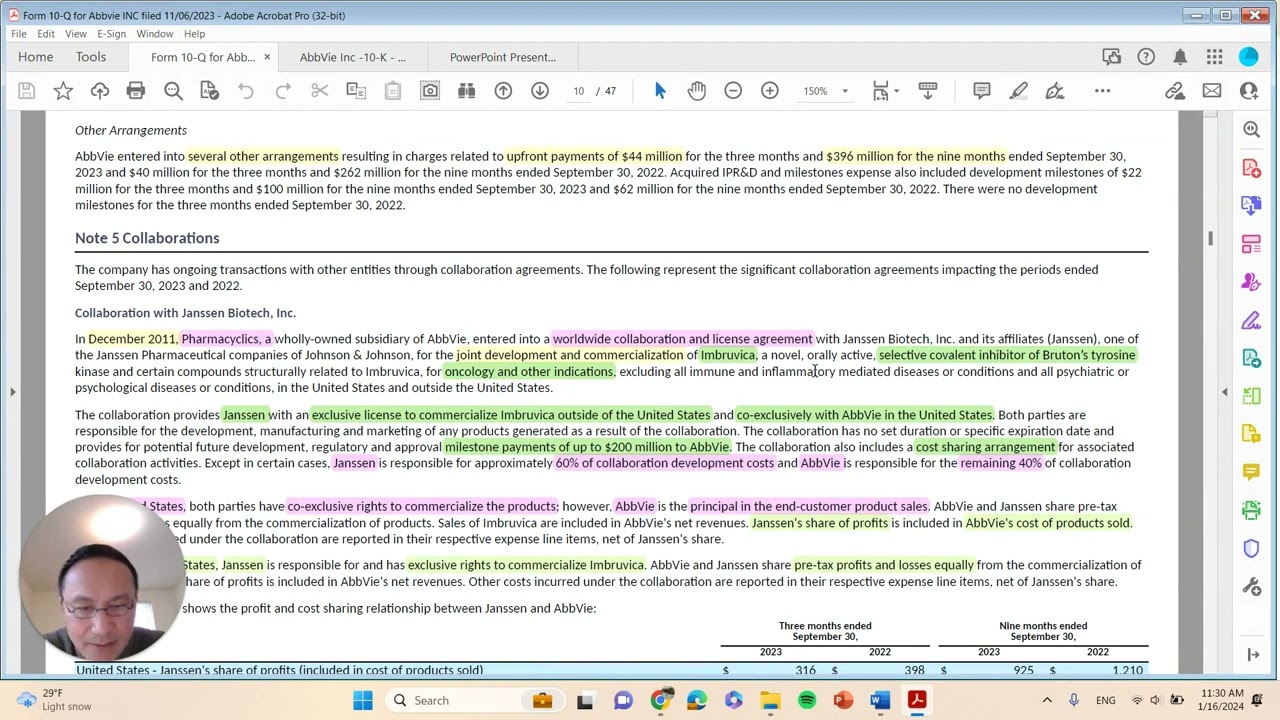Viewport: 1280px width, 720px height.
Task: Collapse the right tools pane arrow
Action: coord(1225,392)
